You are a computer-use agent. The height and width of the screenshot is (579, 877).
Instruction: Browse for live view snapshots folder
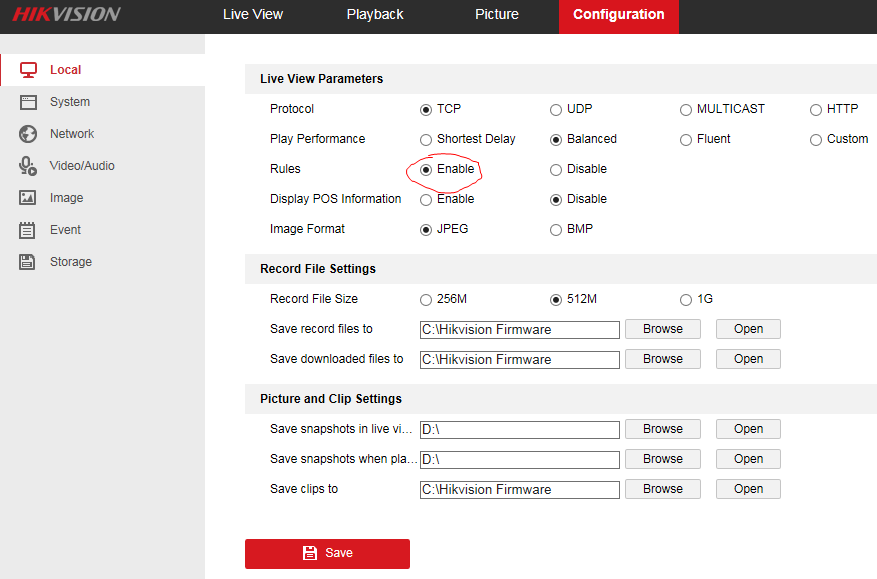[663, 429]
